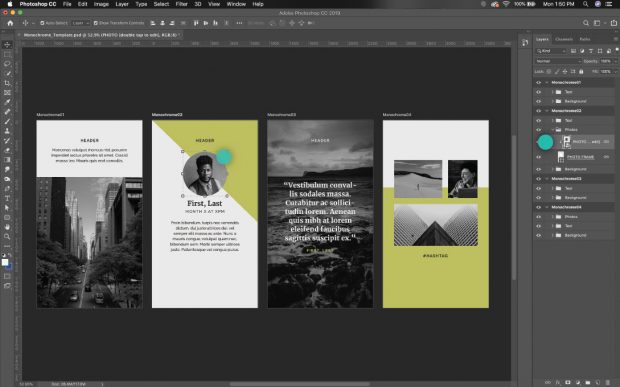The width and height of the screenshot is (620, 387).
Task: Select the PHOTO FRAME layer
Action: [580, 157]
